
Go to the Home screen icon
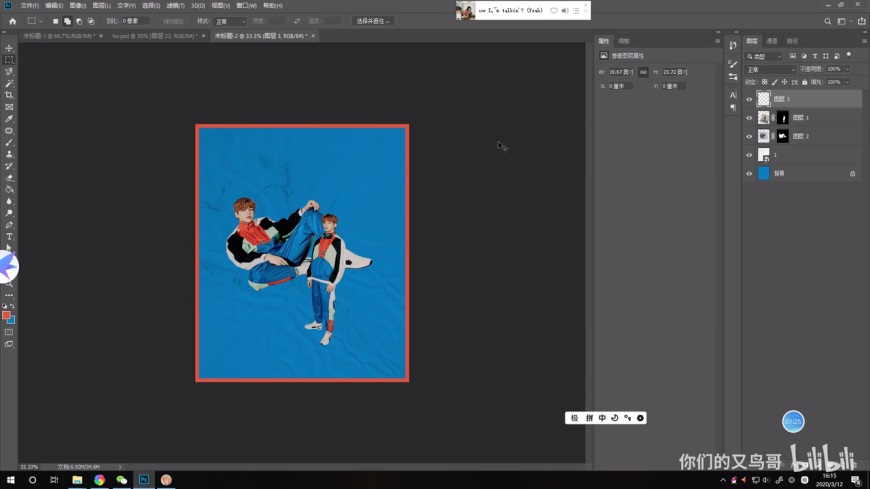coord(12,21)
